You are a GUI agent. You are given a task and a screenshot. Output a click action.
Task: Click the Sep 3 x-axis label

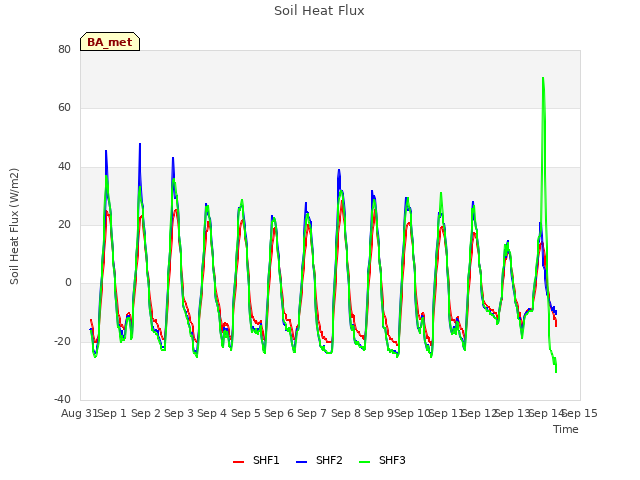pyautogui.click(x=179, y=413)
